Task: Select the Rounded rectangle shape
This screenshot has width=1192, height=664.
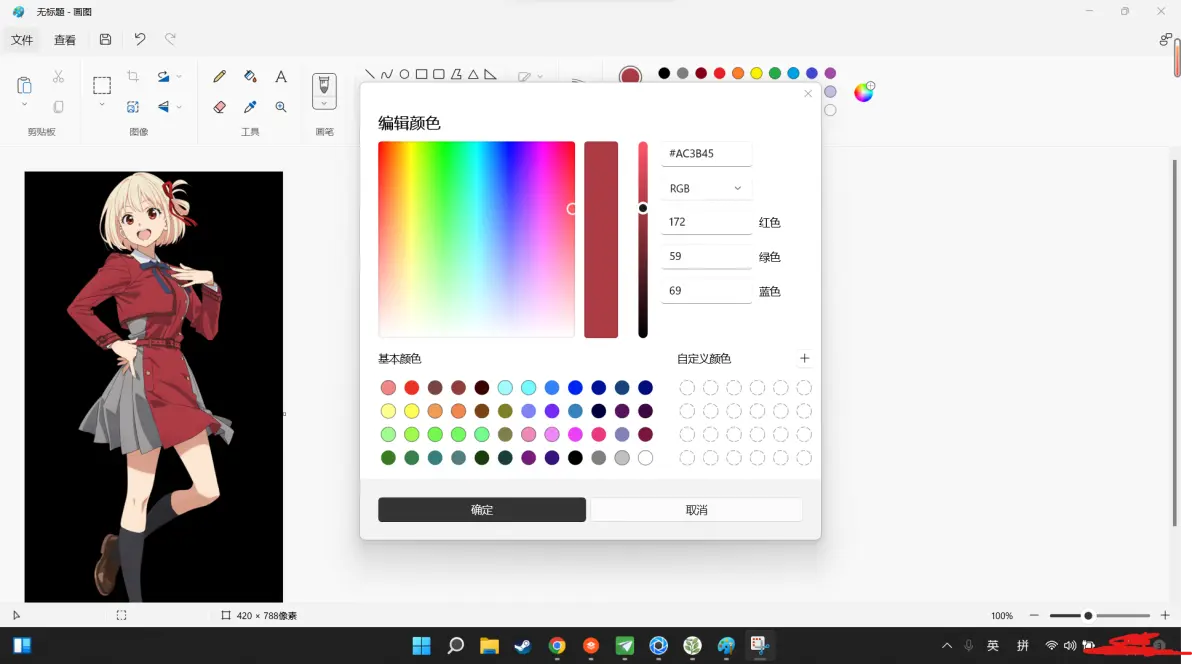Action: coord(439,75)
